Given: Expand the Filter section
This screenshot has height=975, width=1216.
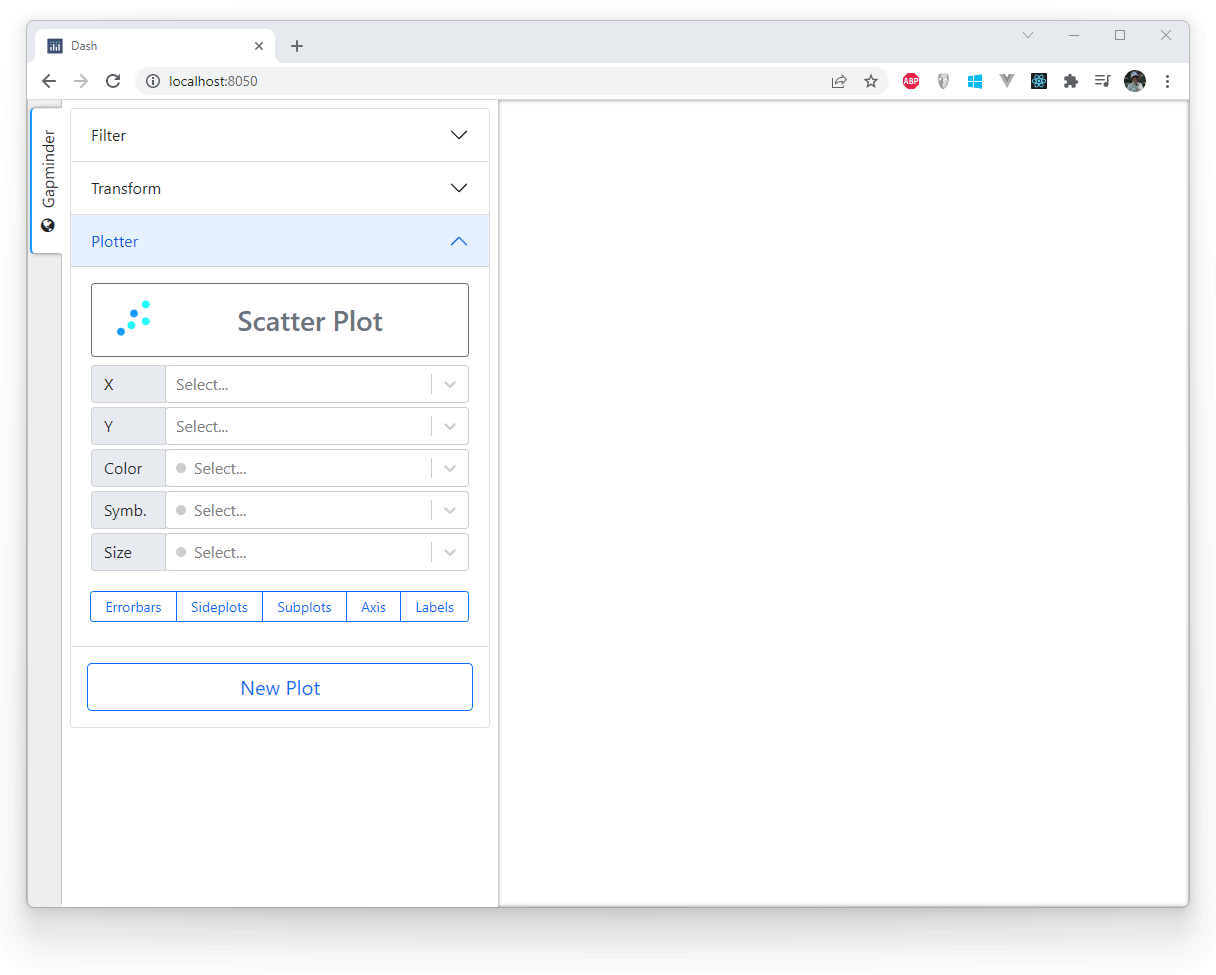Looking at the screenshot, I should click(x=280, y=135).
